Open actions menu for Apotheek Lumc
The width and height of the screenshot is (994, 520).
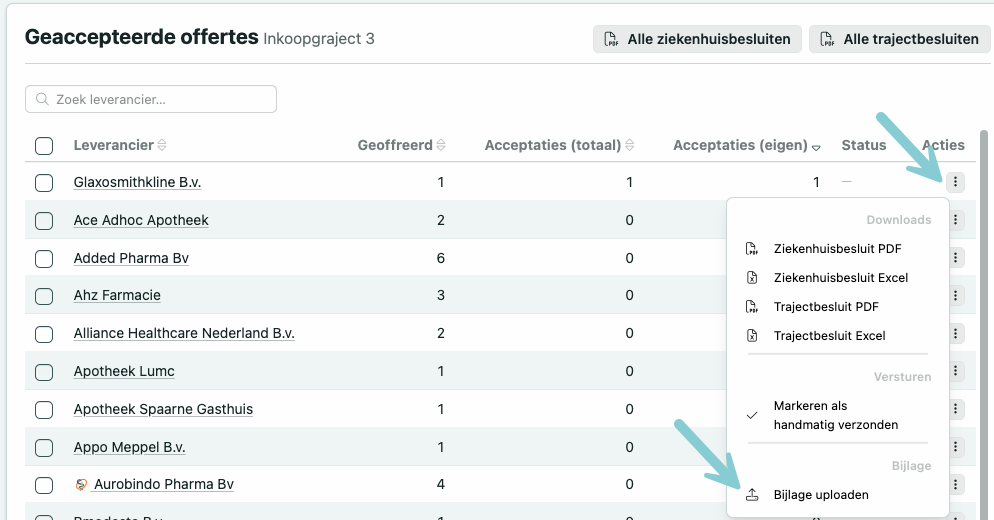tap(955, 371)
